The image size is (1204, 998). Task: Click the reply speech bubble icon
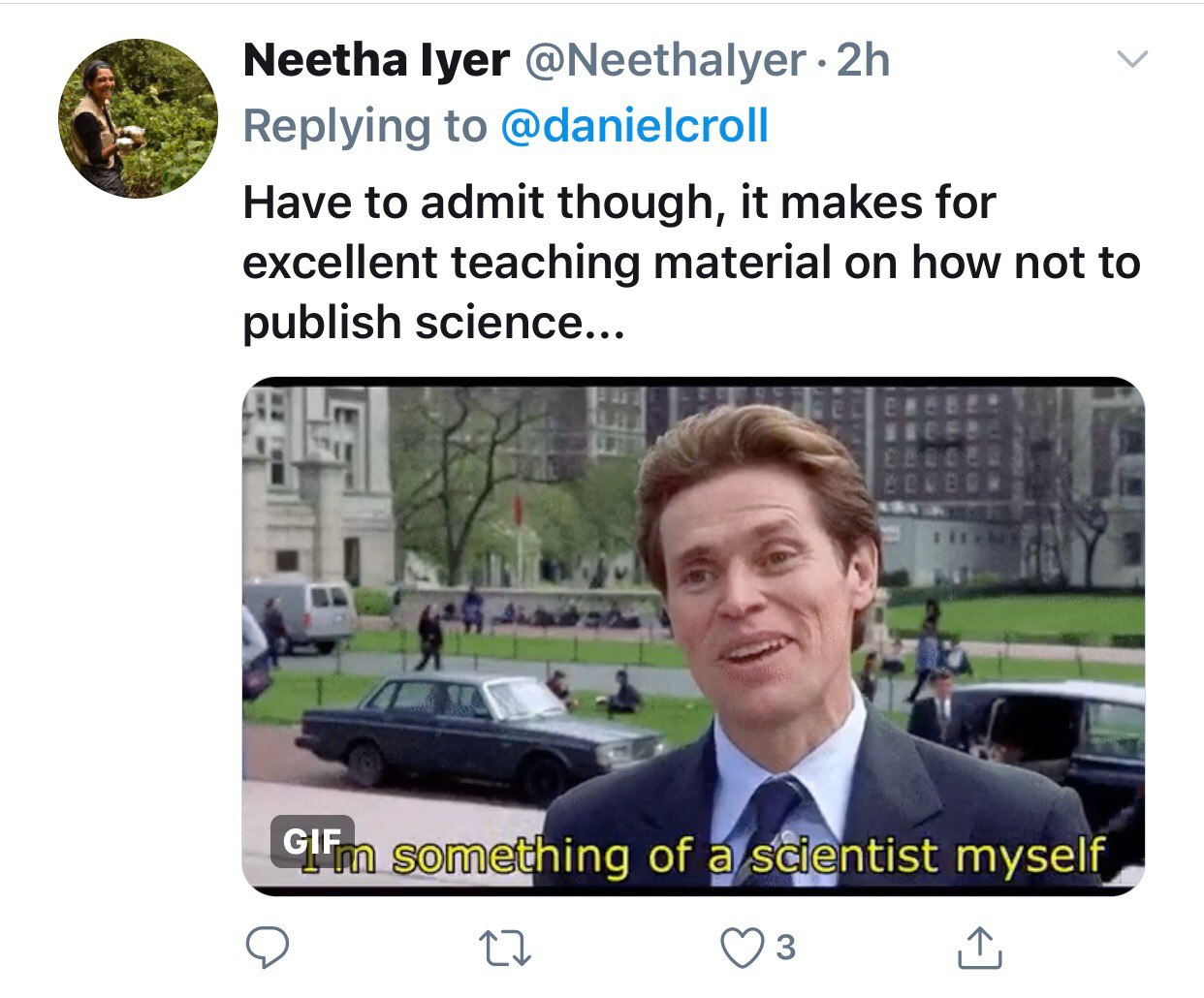point(266,947)
